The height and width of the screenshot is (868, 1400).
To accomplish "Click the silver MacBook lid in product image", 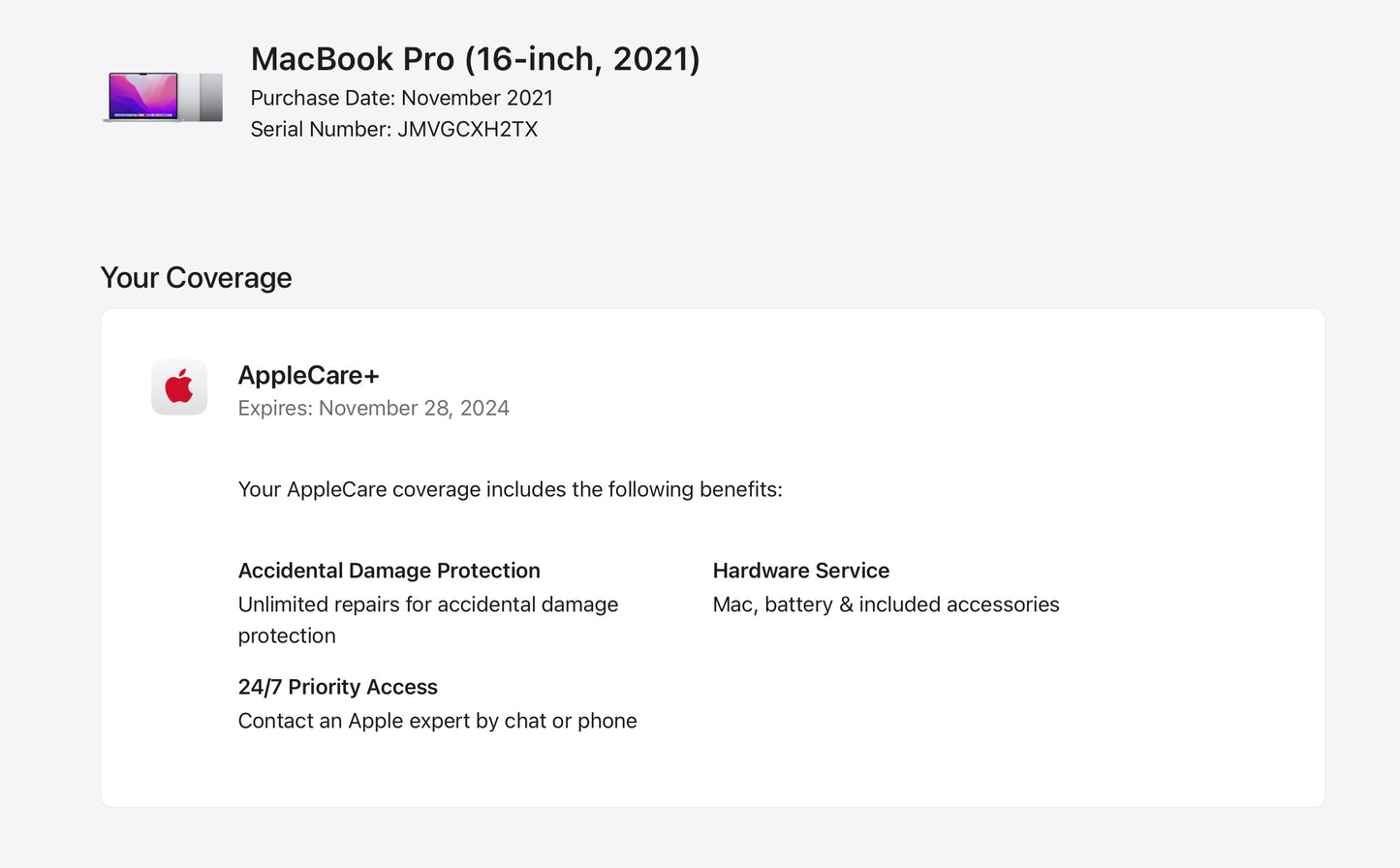I will [x=210, y=97].
